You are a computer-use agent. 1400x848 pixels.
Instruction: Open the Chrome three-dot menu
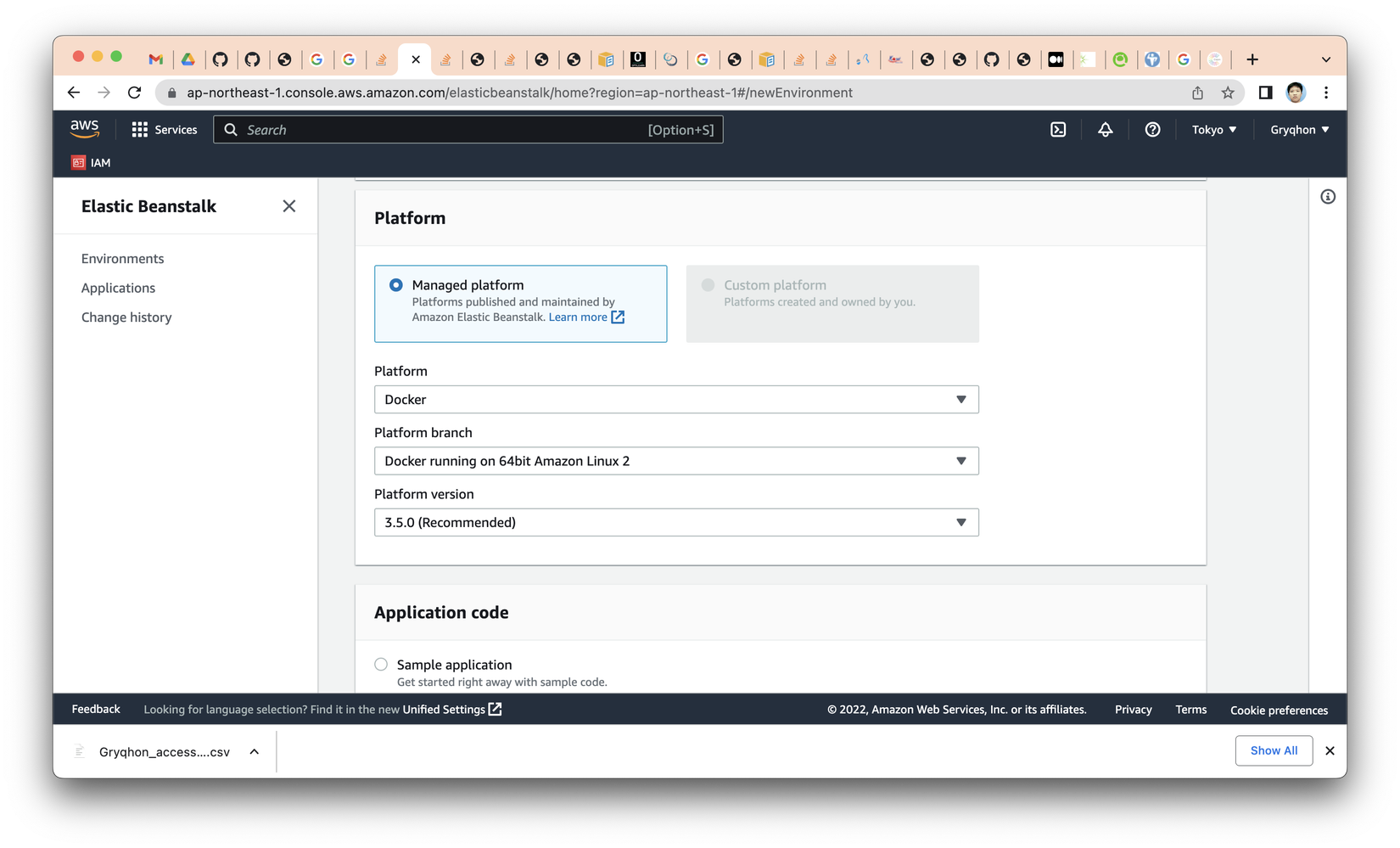tap(1326, 93)
